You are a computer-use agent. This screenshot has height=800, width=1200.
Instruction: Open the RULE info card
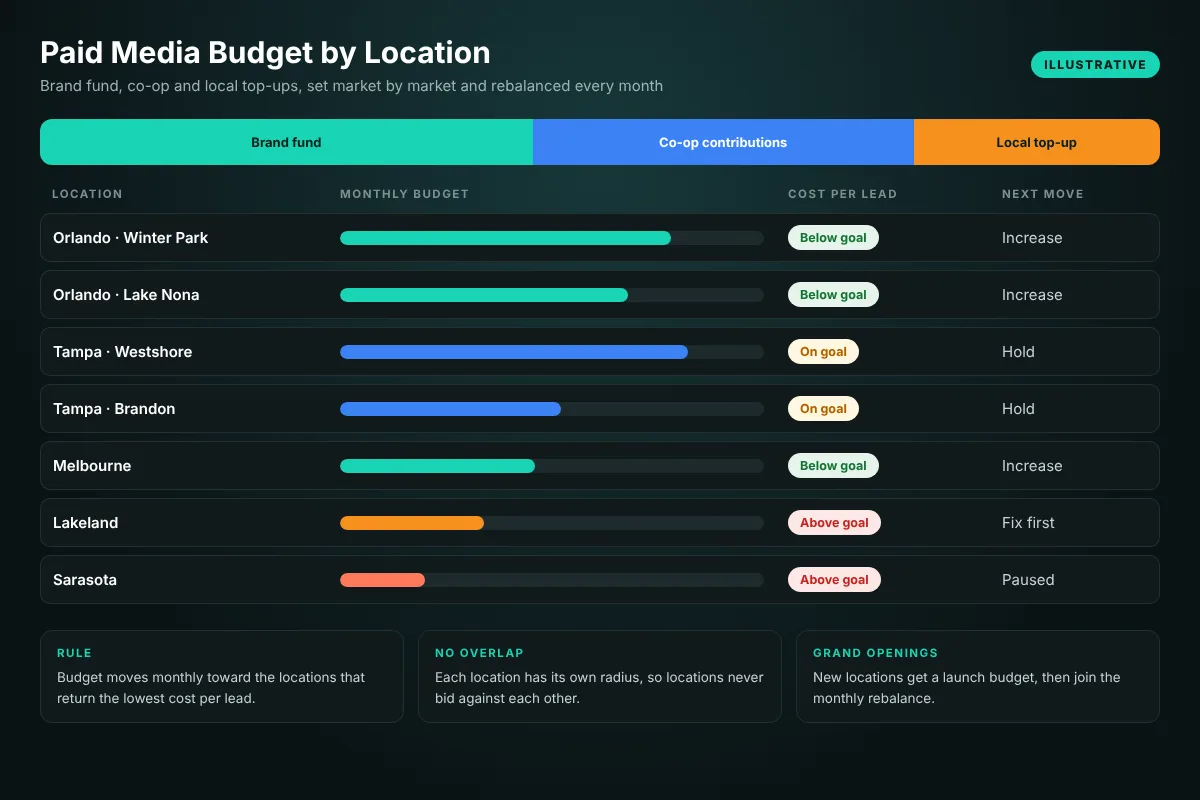(x=222, y=676)
